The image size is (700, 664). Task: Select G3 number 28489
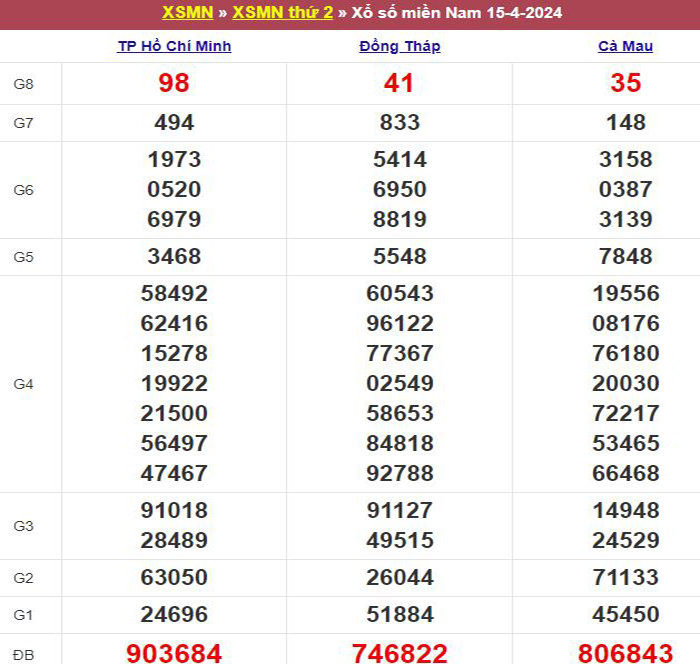pyautogui.click(x=174, y=540)
